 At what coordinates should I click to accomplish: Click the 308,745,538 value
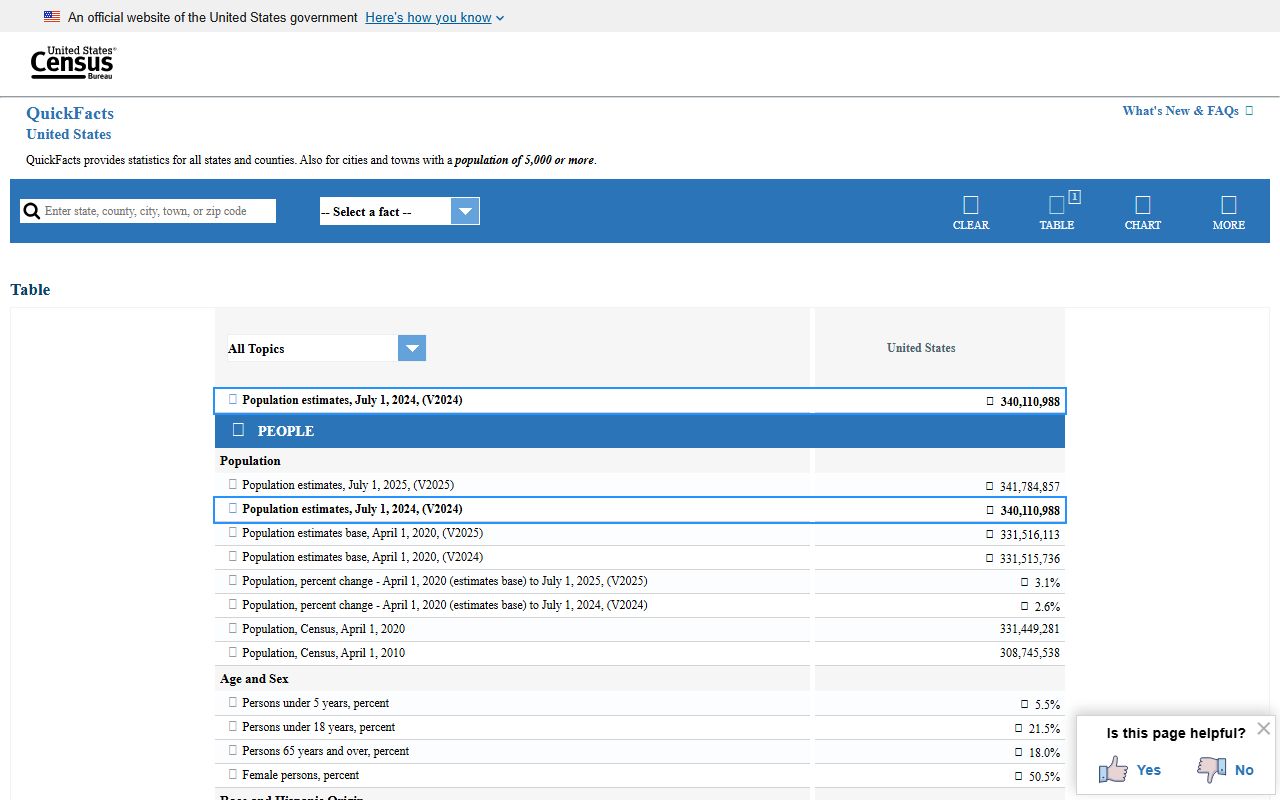point(1030,653)
